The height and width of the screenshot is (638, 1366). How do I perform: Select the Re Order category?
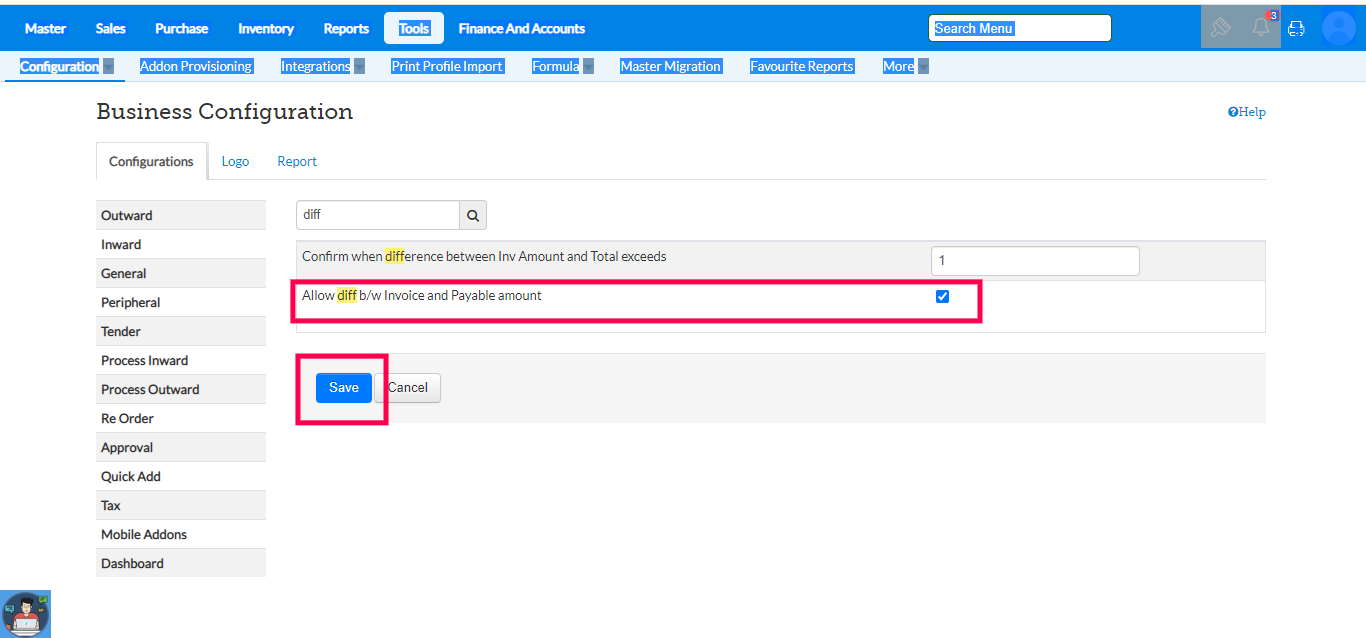(181, 418)
